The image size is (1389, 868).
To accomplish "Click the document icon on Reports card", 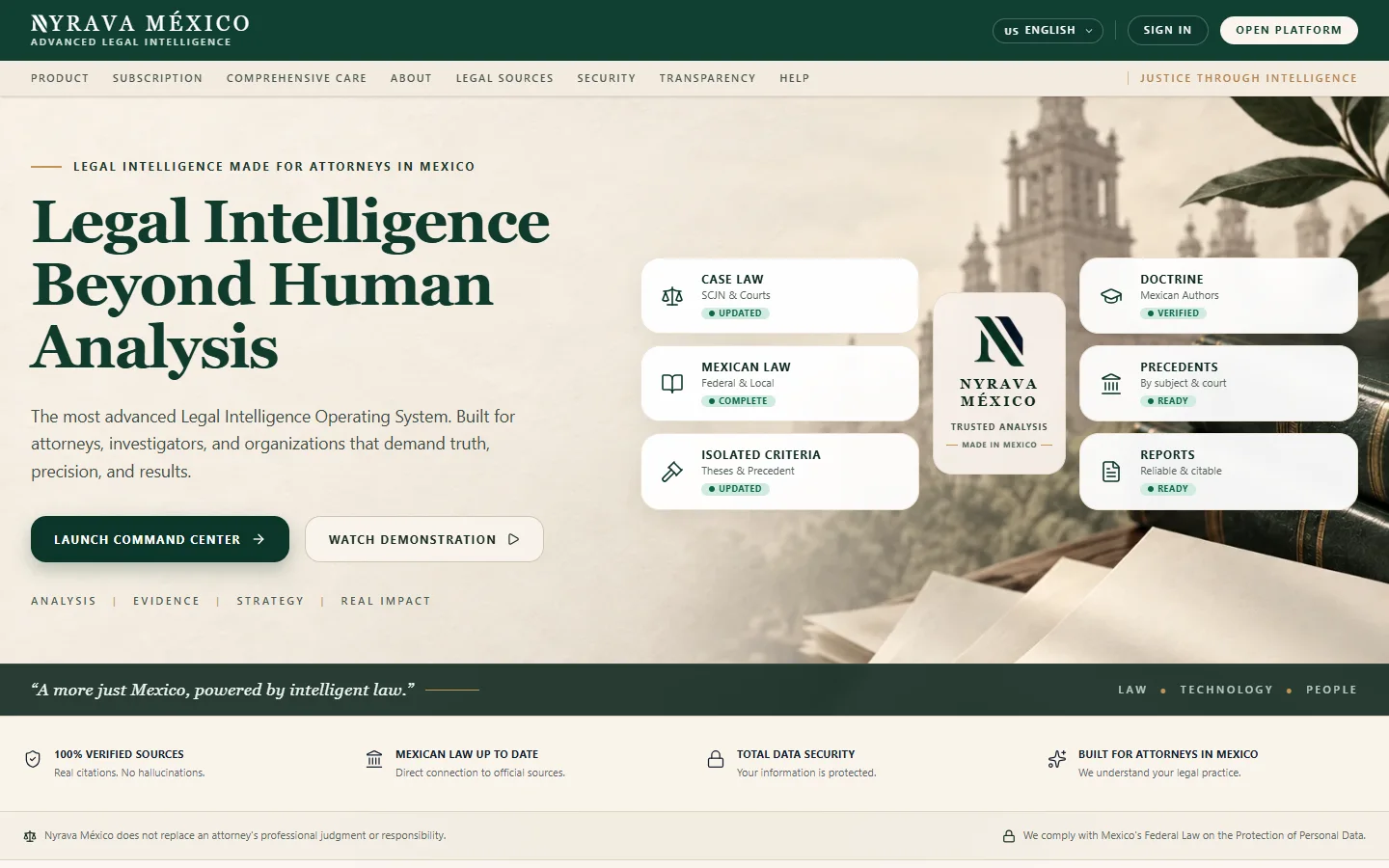I will (x=1111, y=472).
